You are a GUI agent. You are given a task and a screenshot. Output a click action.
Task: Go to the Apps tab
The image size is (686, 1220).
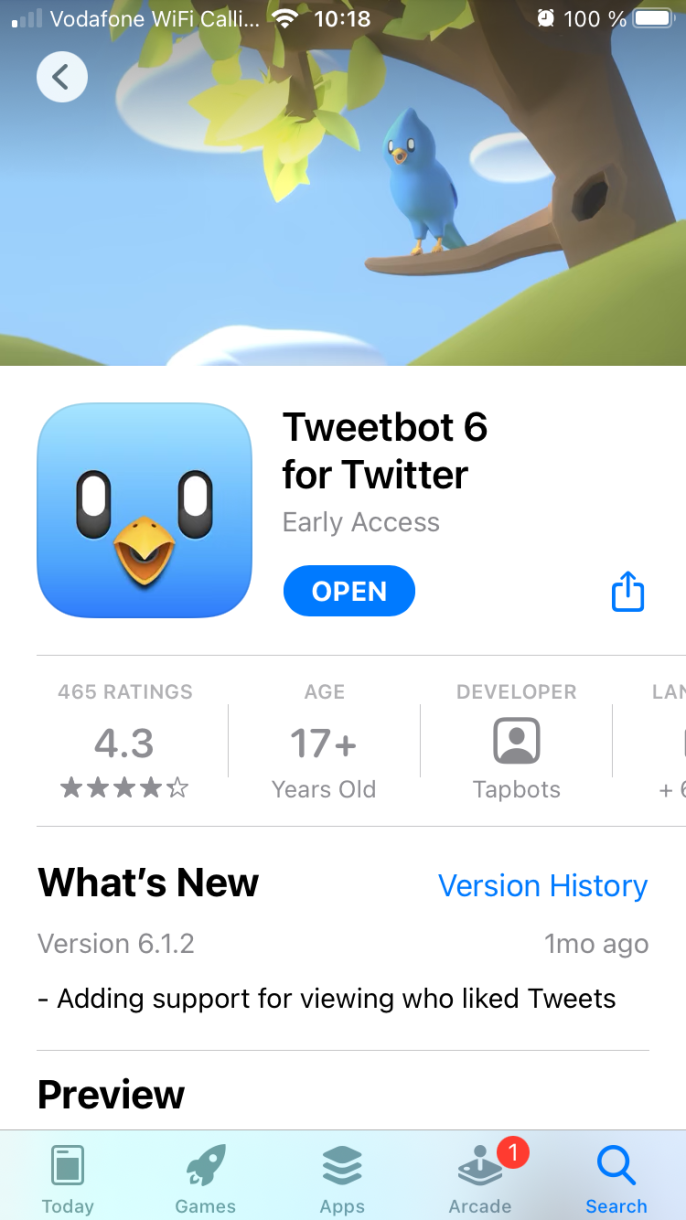coord(342,1179)
